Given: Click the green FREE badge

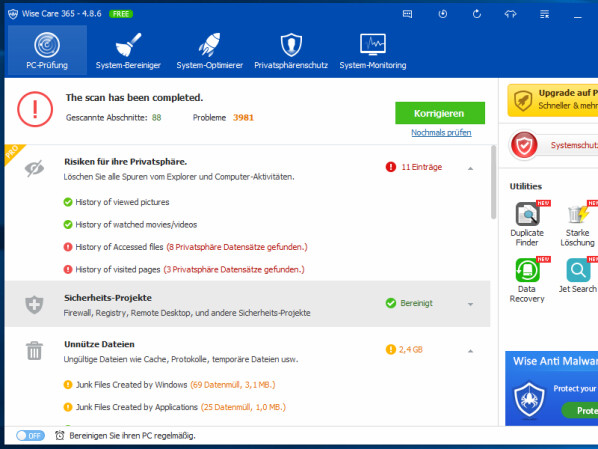Looking at the screenshot, I should coord(121,14).
